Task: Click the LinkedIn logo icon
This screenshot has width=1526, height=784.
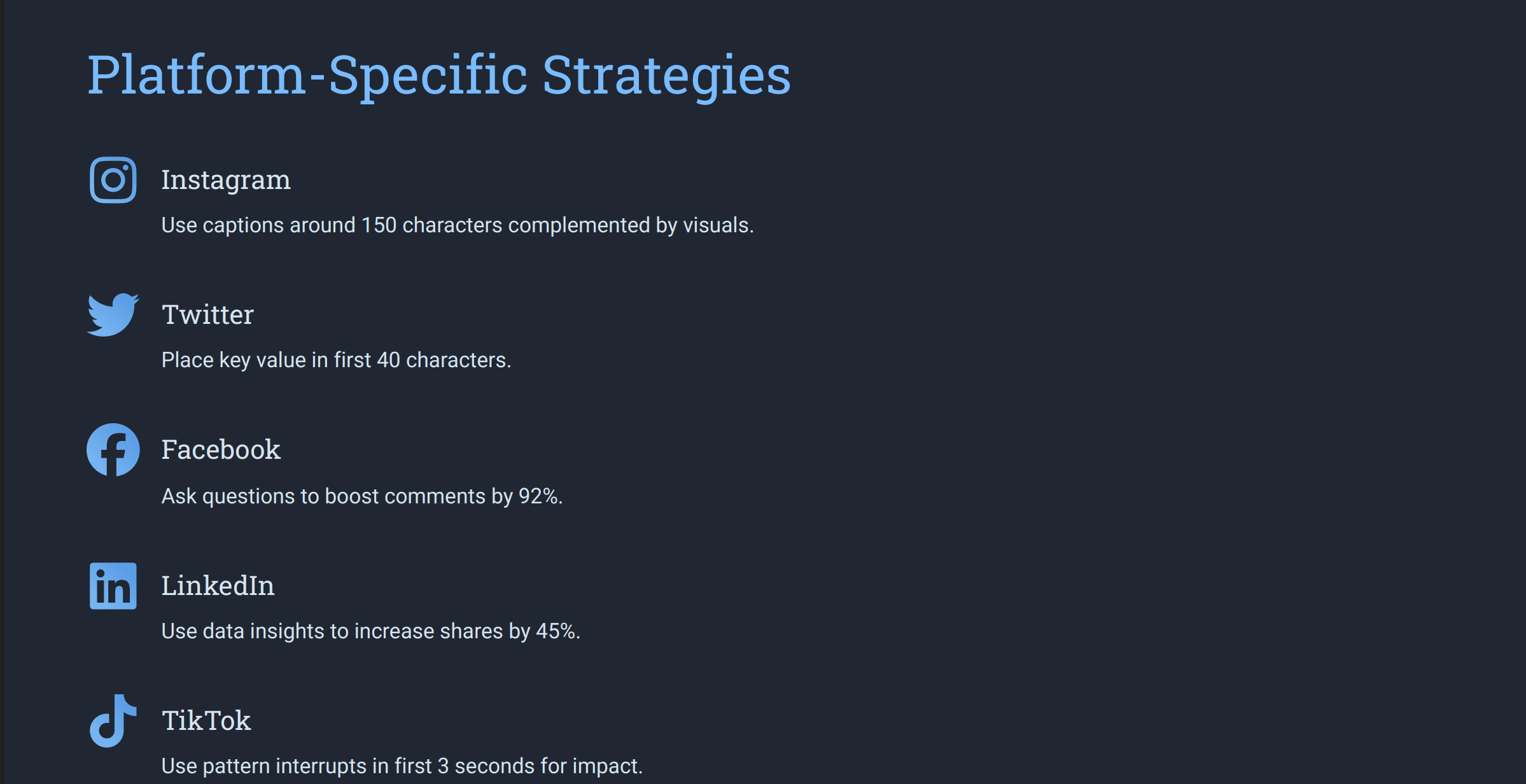Action: (113, 585)
